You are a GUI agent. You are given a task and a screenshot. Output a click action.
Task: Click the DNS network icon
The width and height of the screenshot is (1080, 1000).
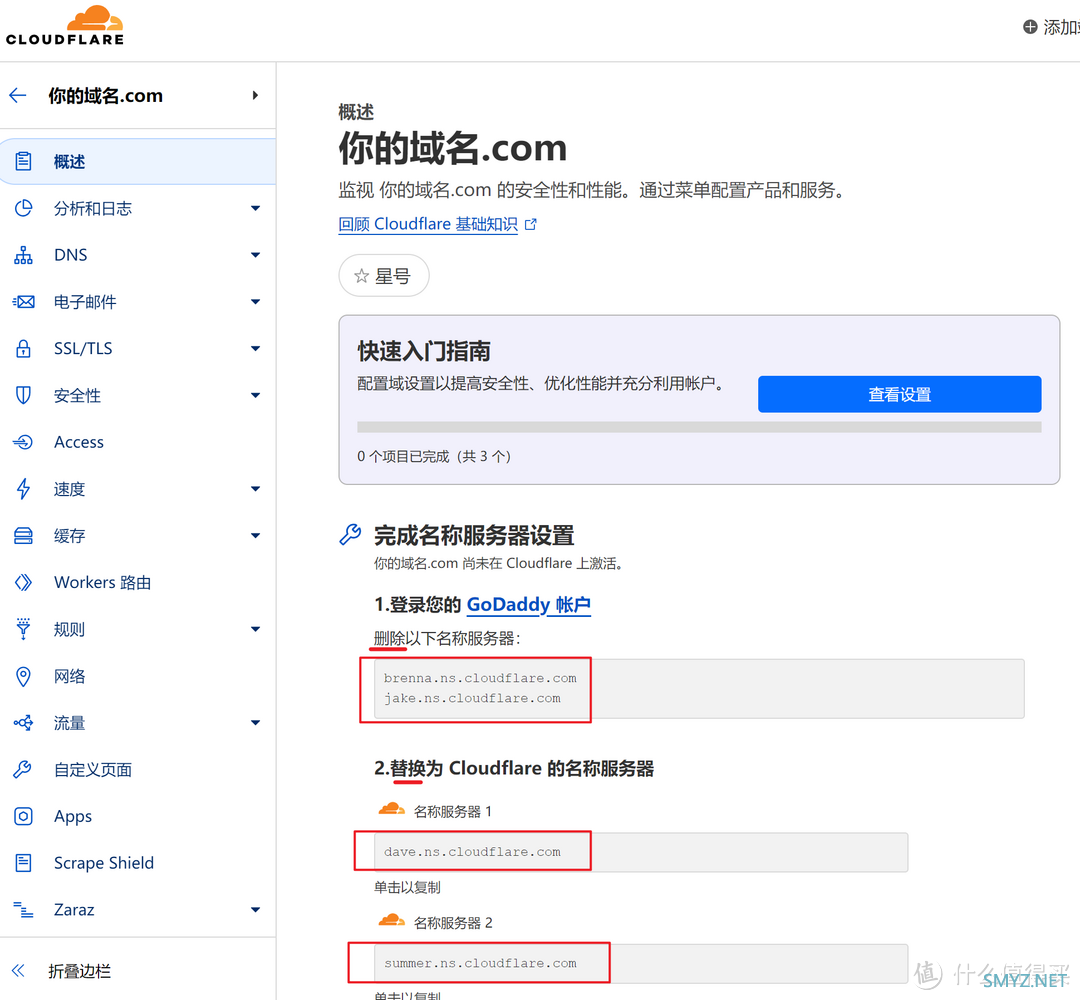(x=23, y=255)
